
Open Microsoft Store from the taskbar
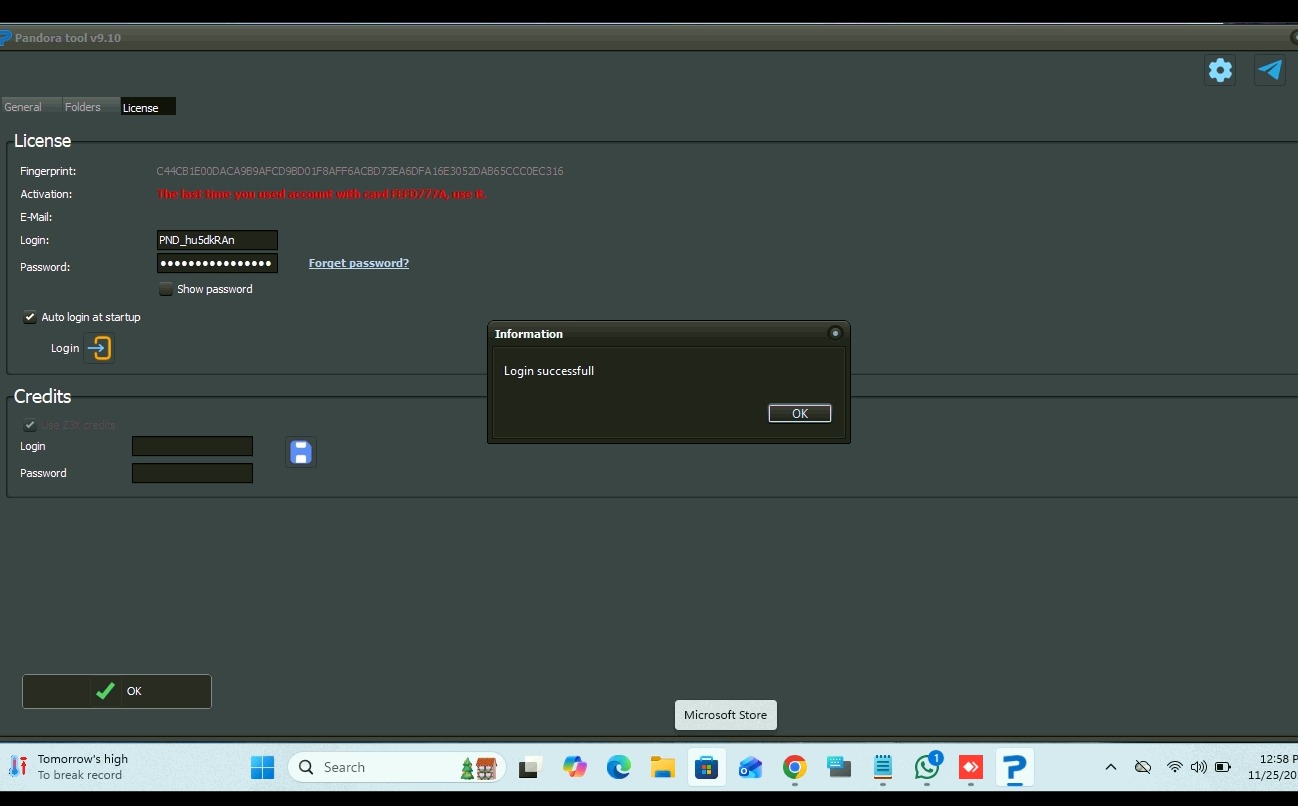(x=707, y=767)
